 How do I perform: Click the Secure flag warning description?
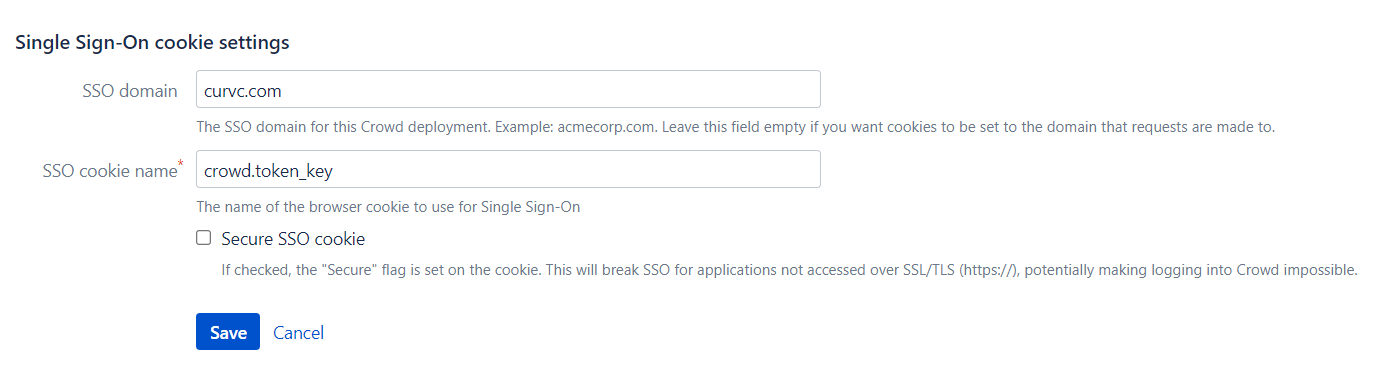[x=789, y=270]
